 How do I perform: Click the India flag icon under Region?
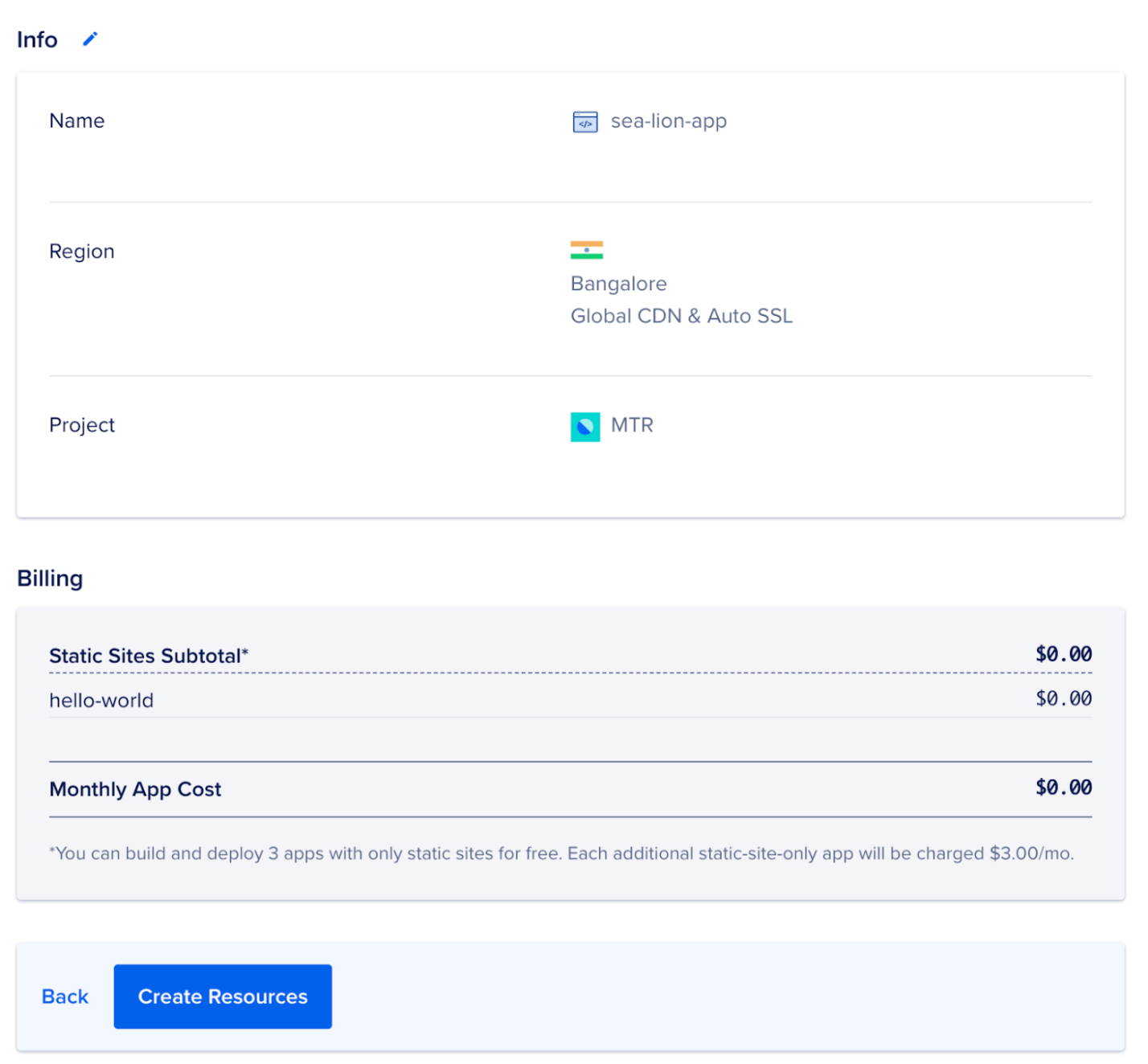[587, 250]
